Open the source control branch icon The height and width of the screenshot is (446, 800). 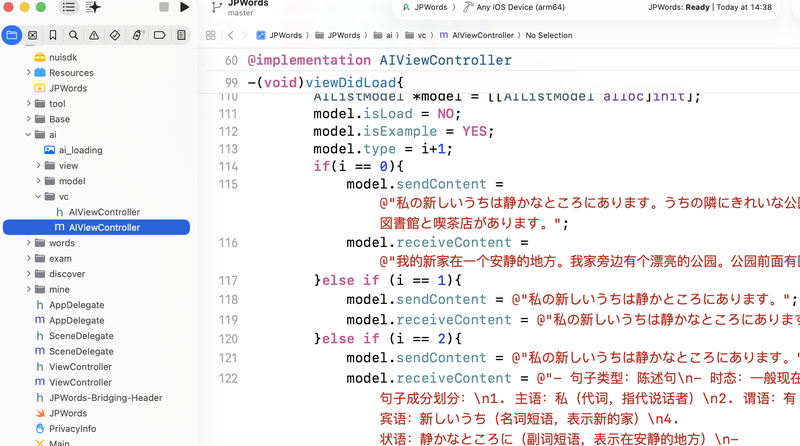pyautogui.click(x=217, y=7)
